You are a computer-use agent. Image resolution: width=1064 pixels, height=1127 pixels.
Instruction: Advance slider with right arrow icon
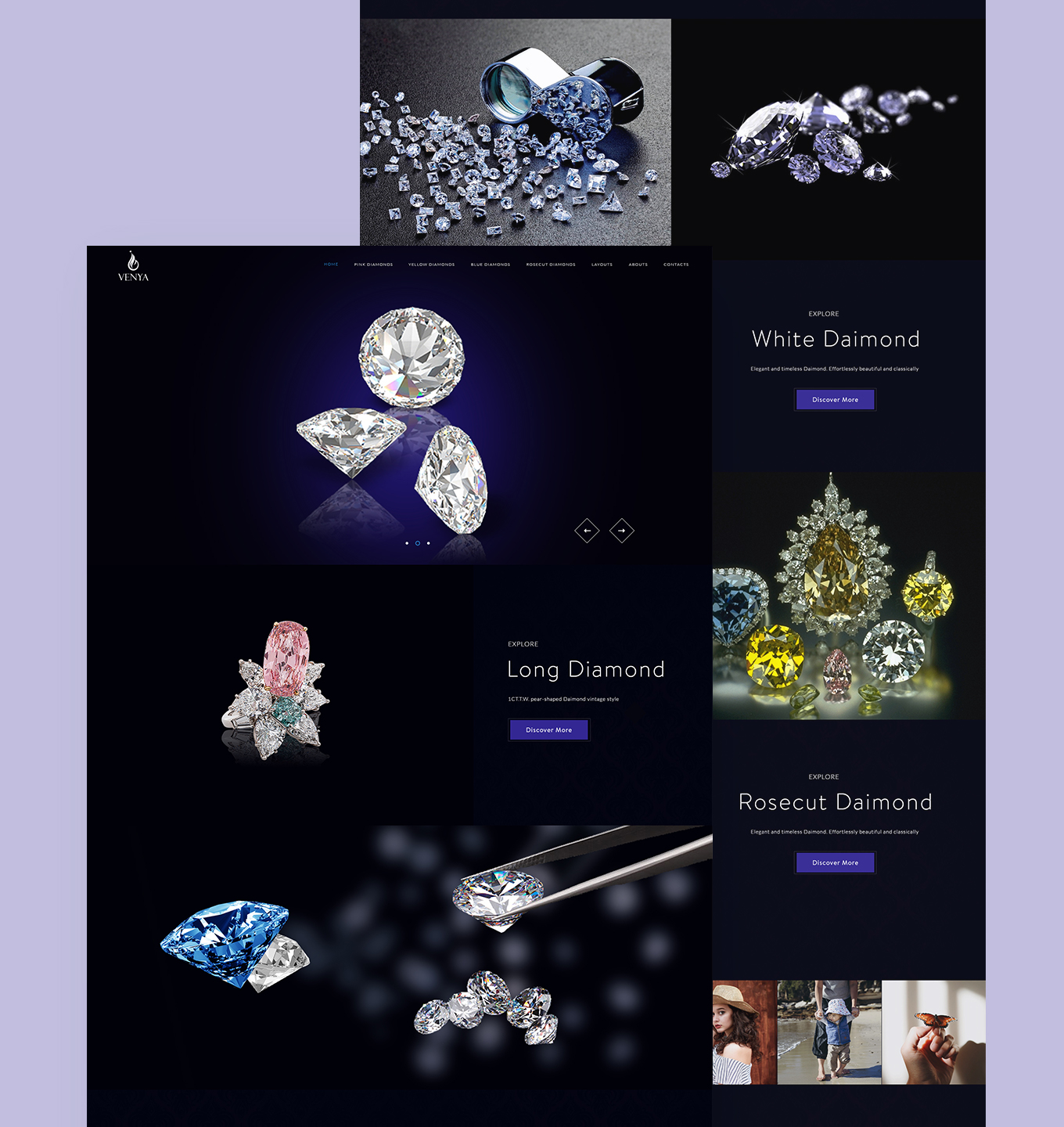click(622, 531)
